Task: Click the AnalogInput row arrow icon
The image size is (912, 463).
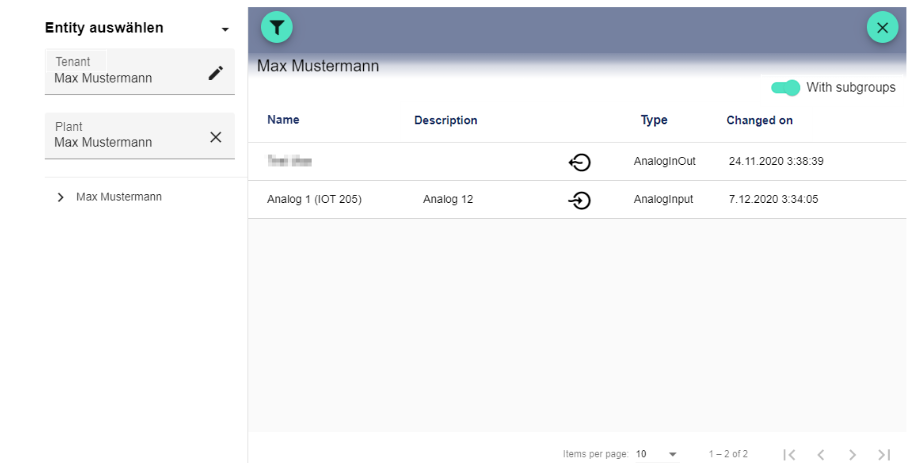Action: (578, 200)
